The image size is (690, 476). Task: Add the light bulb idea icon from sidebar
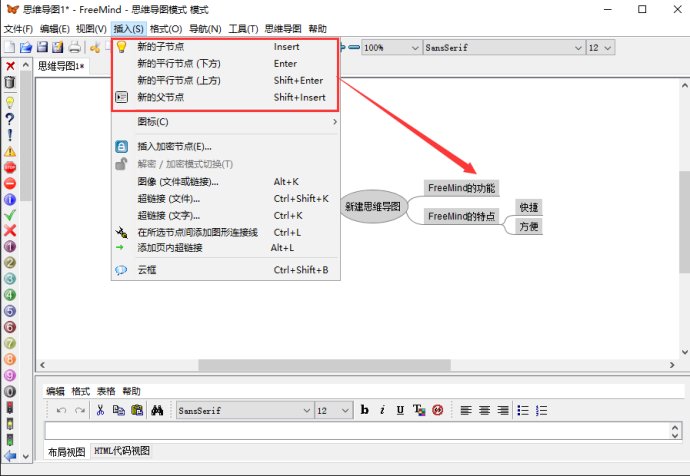click(x=10, y=103)
